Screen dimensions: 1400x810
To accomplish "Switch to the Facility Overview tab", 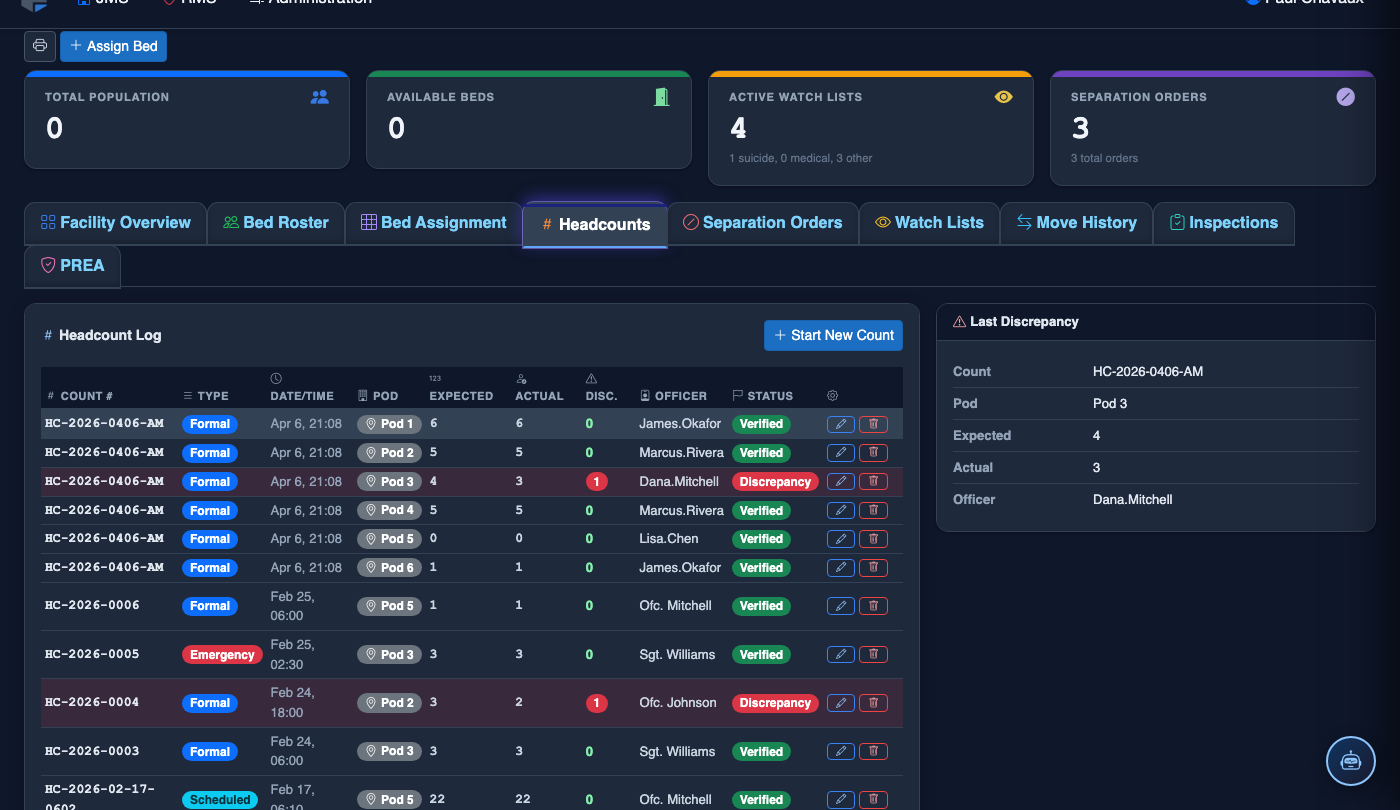I will (x=115, y=223).
